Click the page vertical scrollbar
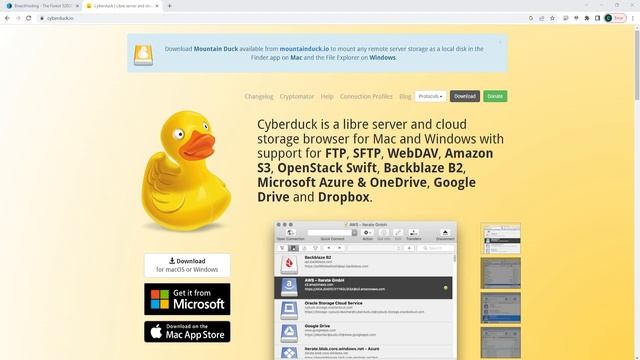Viewport: 640px width, 360px height. point(637,65)
